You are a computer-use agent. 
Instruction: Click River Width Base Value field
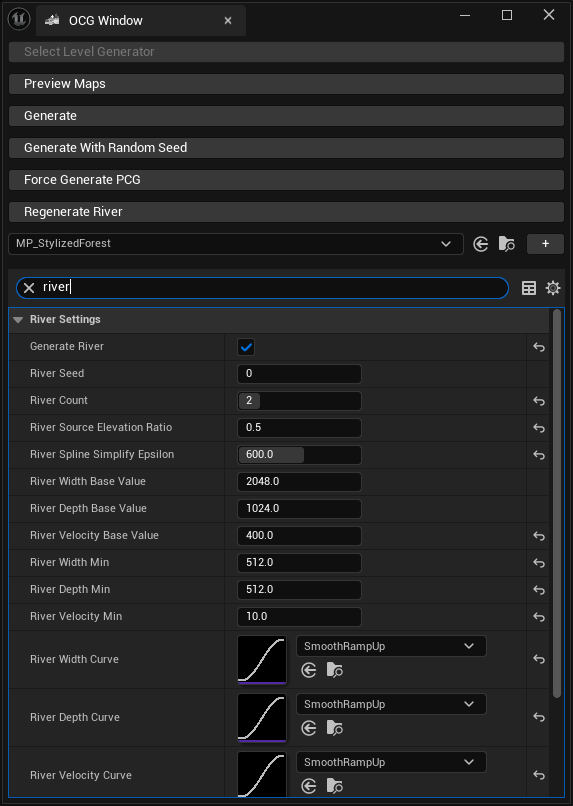(299, 482)
